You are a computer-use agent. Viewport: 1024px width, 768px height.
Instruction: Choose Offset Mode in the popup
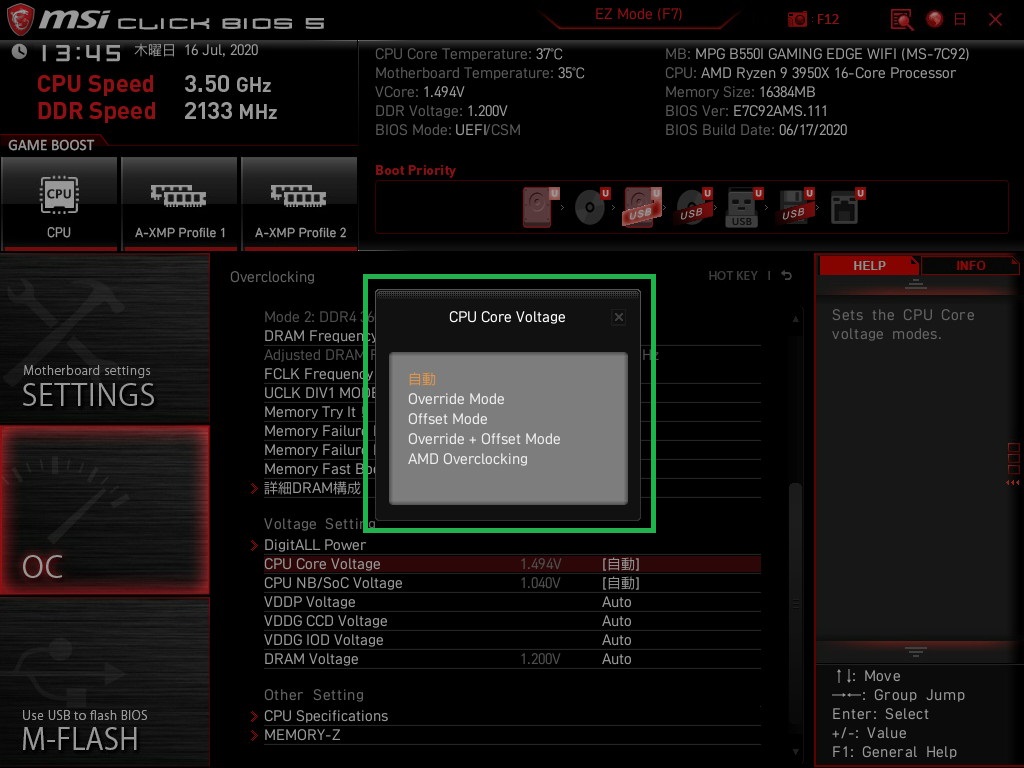tap(447, 419)
